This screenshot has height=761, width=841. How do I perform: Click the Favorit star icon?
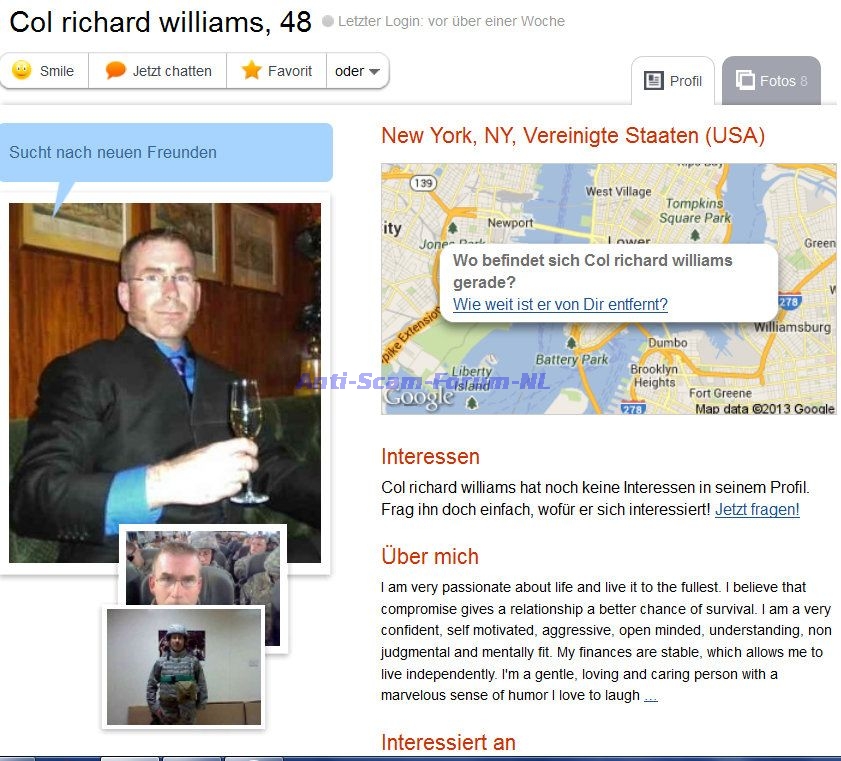pos(251,70)
